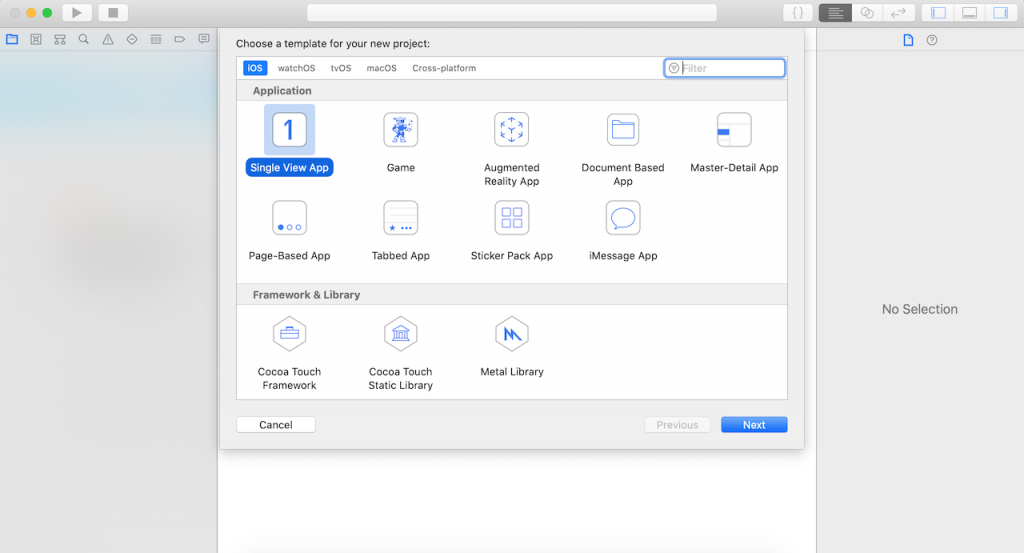Viewport: 1024px width, 553px height.
Task: Select the Page-Based App template
Action: click(x=289, y=230)
